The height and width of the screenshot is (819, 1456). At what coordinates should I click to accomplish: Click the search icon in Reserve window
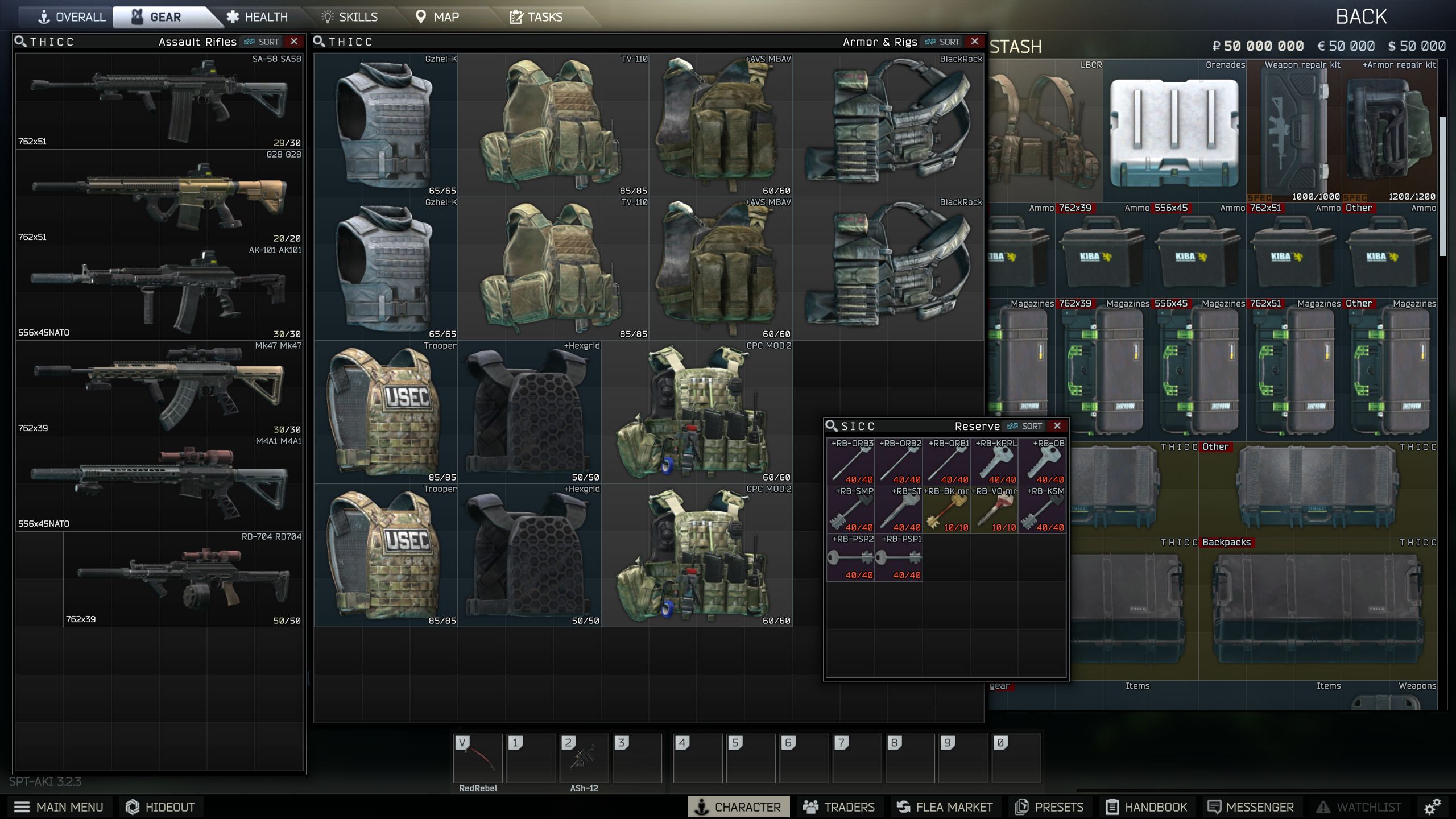point(832,426)
